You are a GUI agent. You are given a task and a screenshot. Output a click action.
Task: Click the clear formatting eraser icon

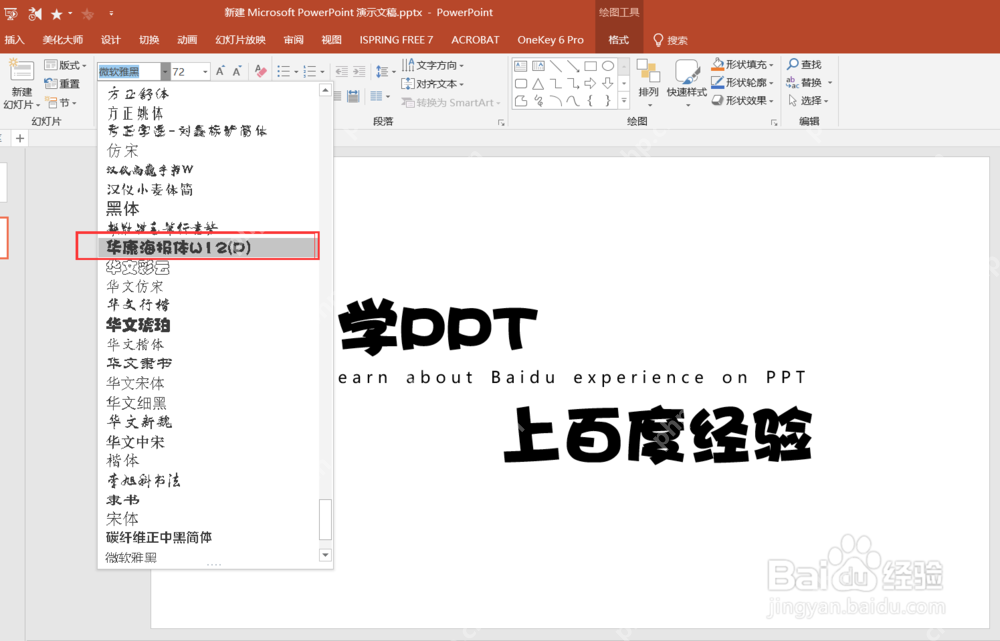coord(260,71)
